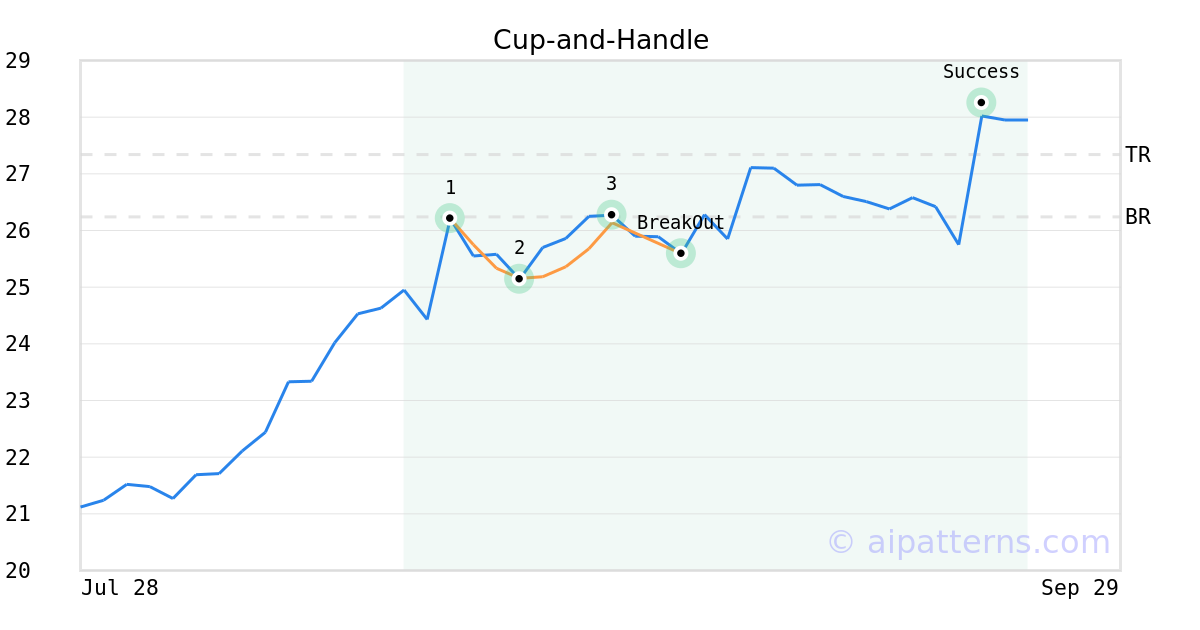Image resolution: width=1200 pixels, height=630 pixels.
Task: Select the BreakOut point marker
Action: 681,254
